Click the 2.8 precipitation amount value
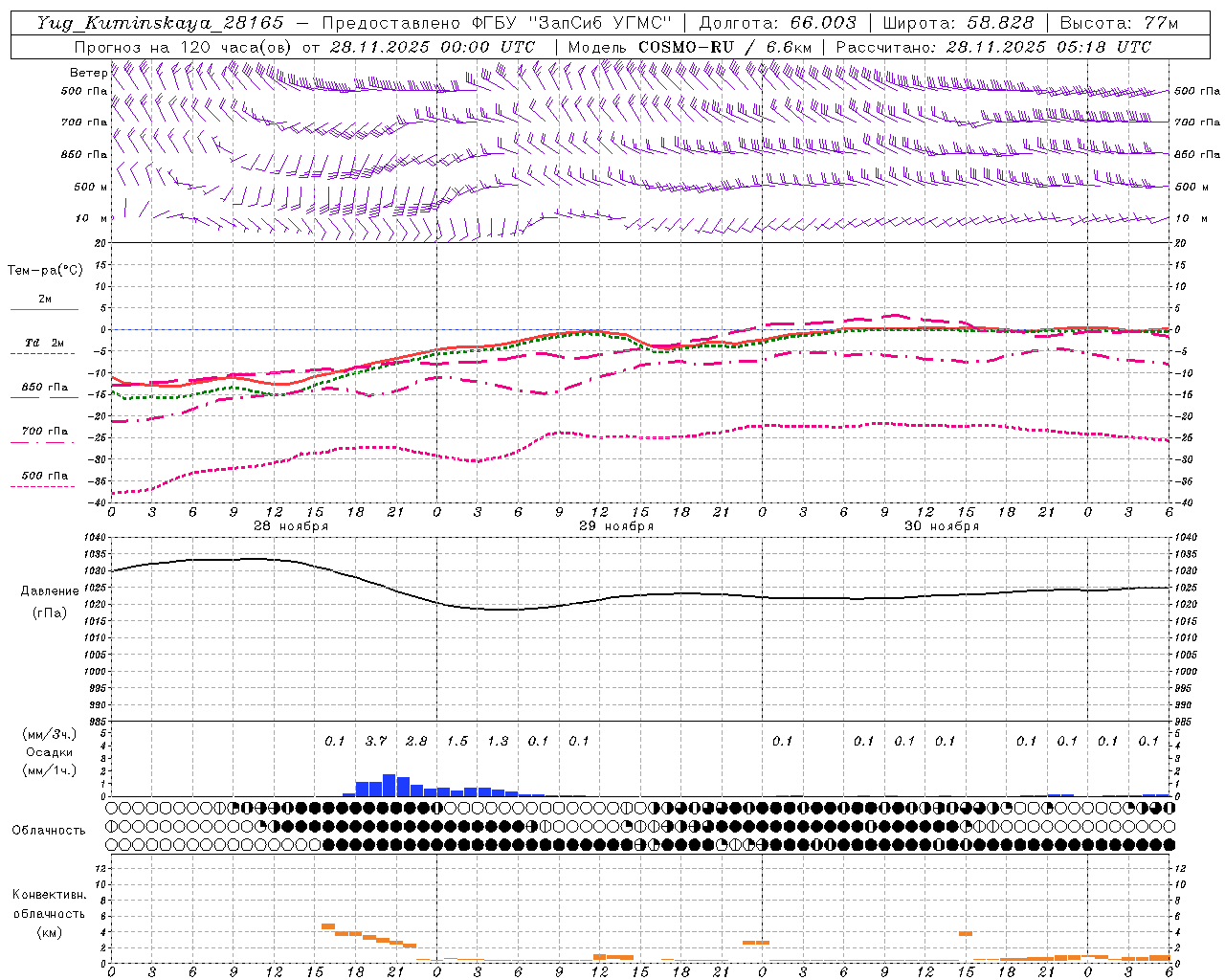This screenshot has width=1225, height=980. pos(416,741)
